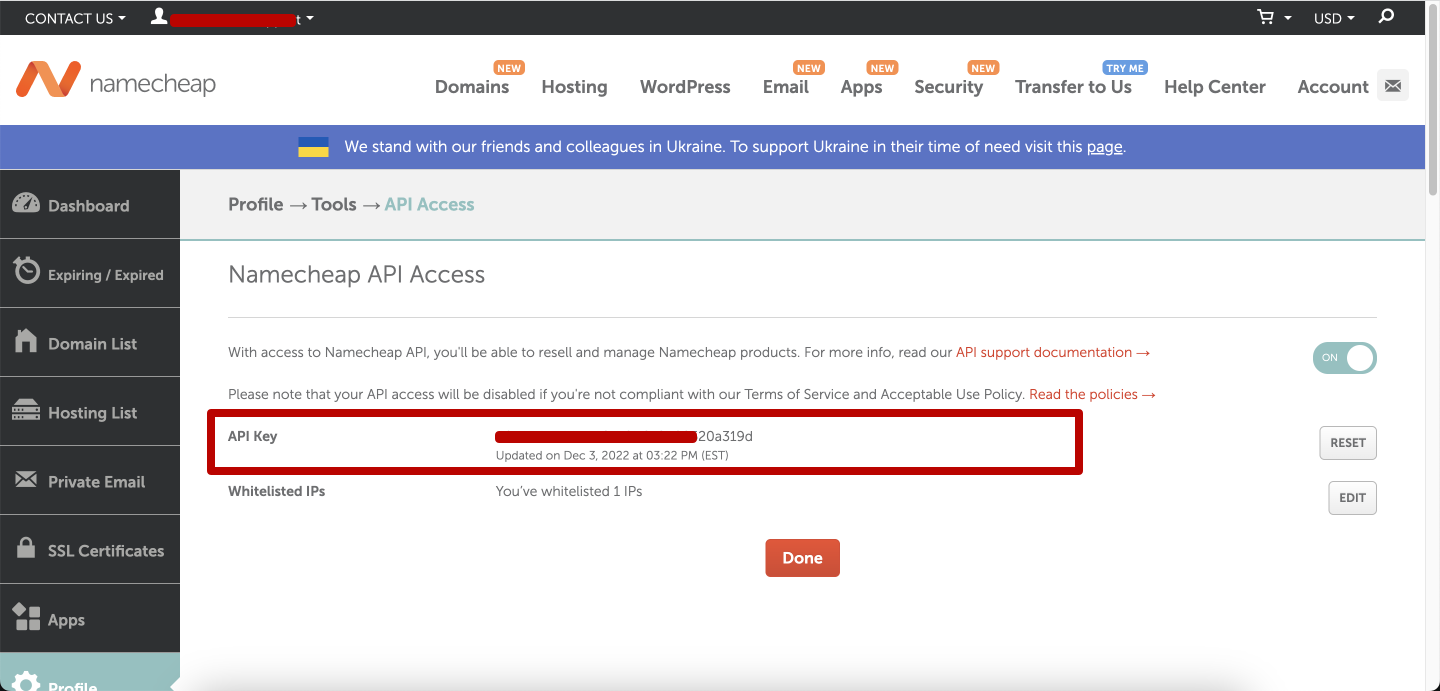Image resolution: width=1440 pixels, height=691 pixels.
Task: Open Transfer to Us menu
Action: [1073, 87]
